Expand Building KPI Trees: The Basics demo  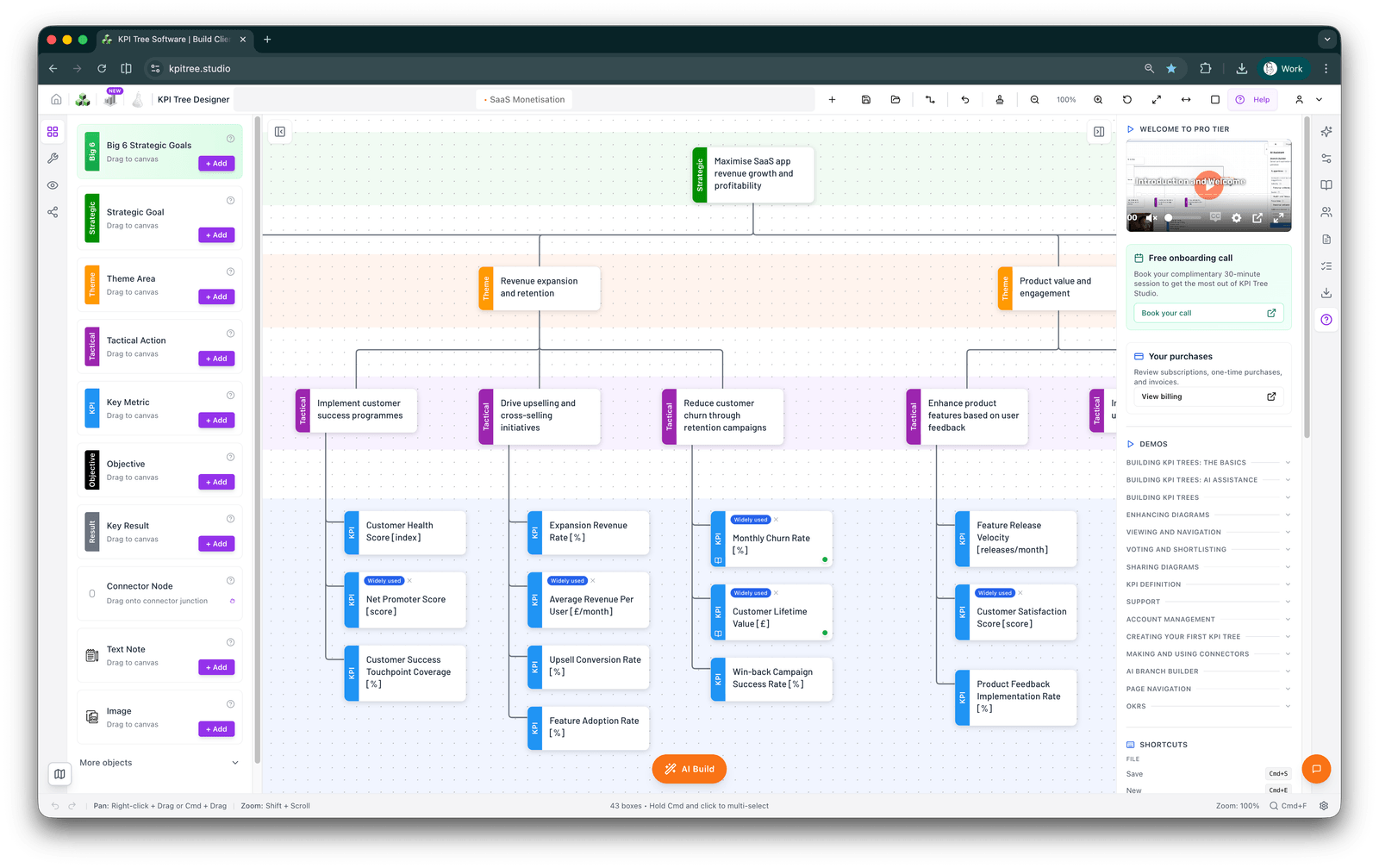[x=1207, y=463]
